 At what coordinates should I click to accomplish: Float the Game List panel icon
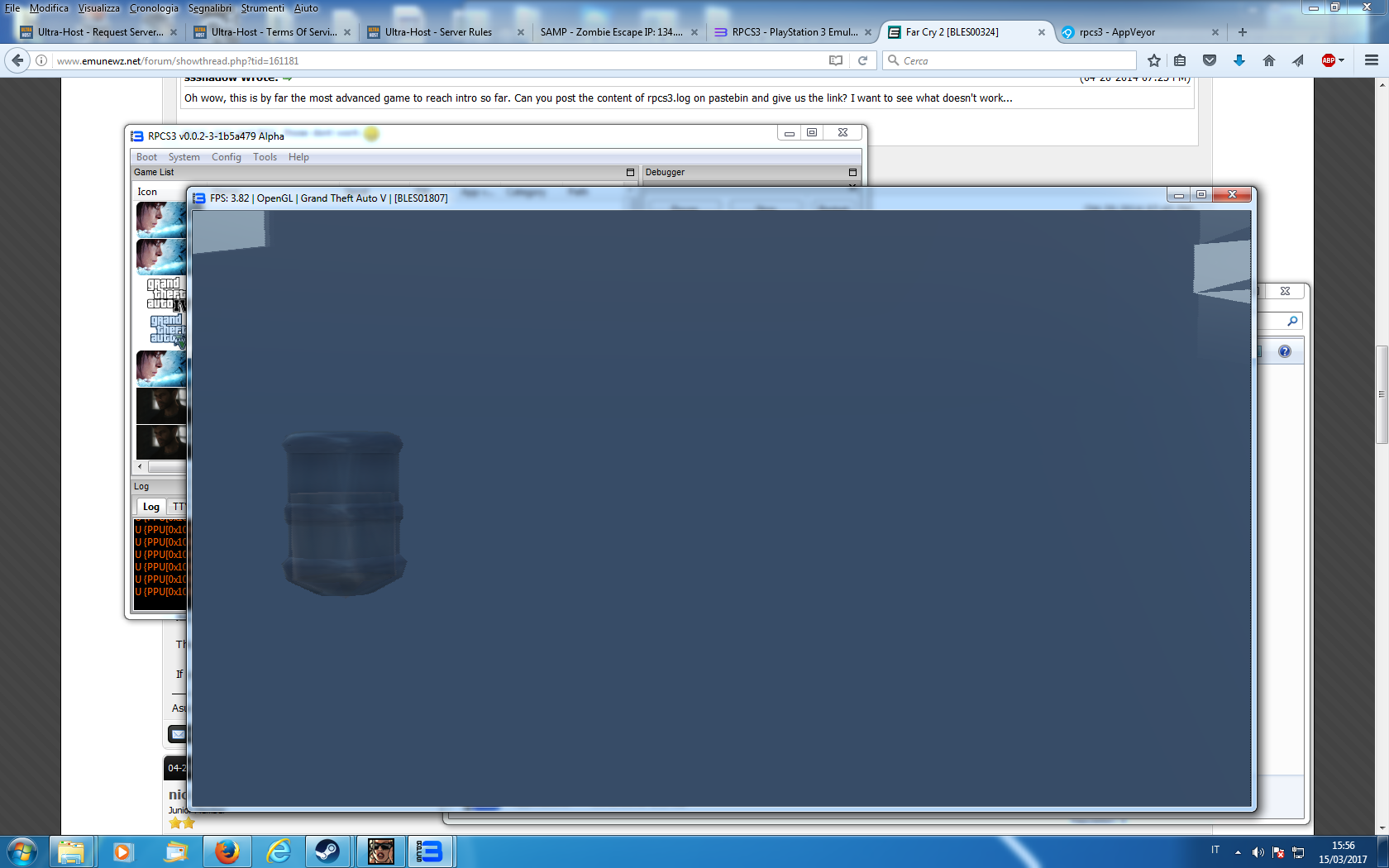click(x=630, y=172)
